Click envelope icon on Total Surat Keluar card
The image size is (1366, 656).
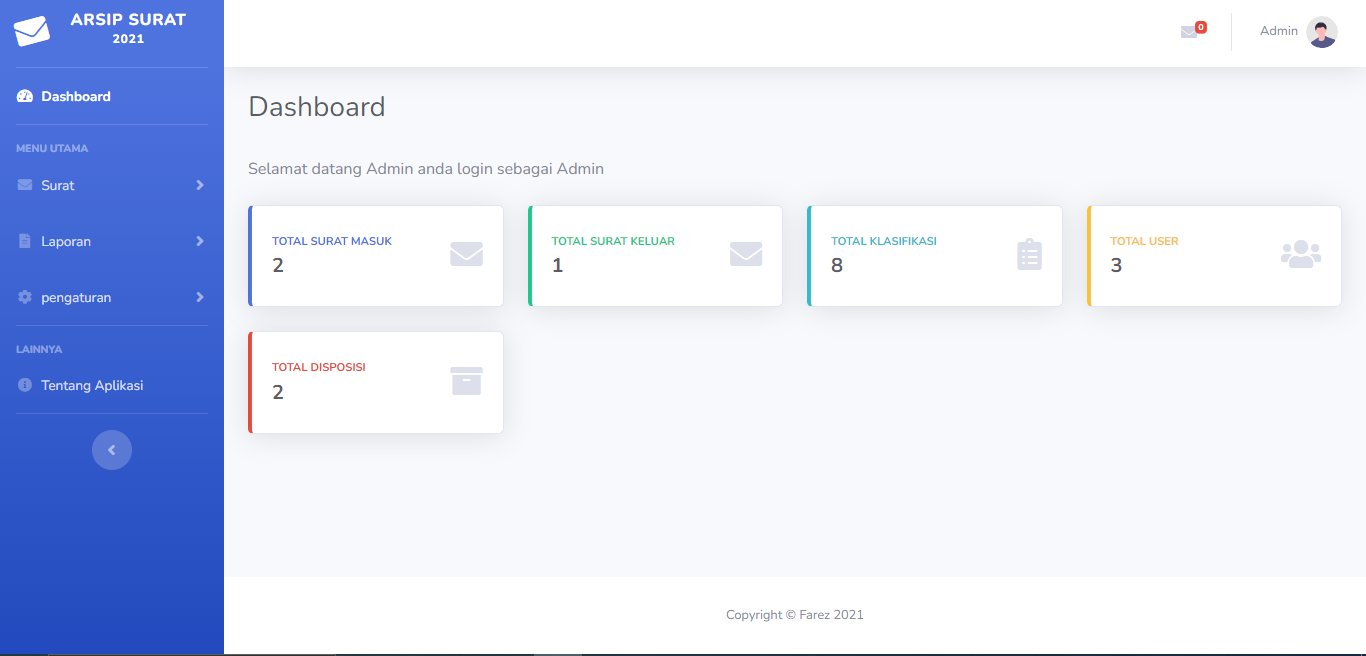point(746,254)
